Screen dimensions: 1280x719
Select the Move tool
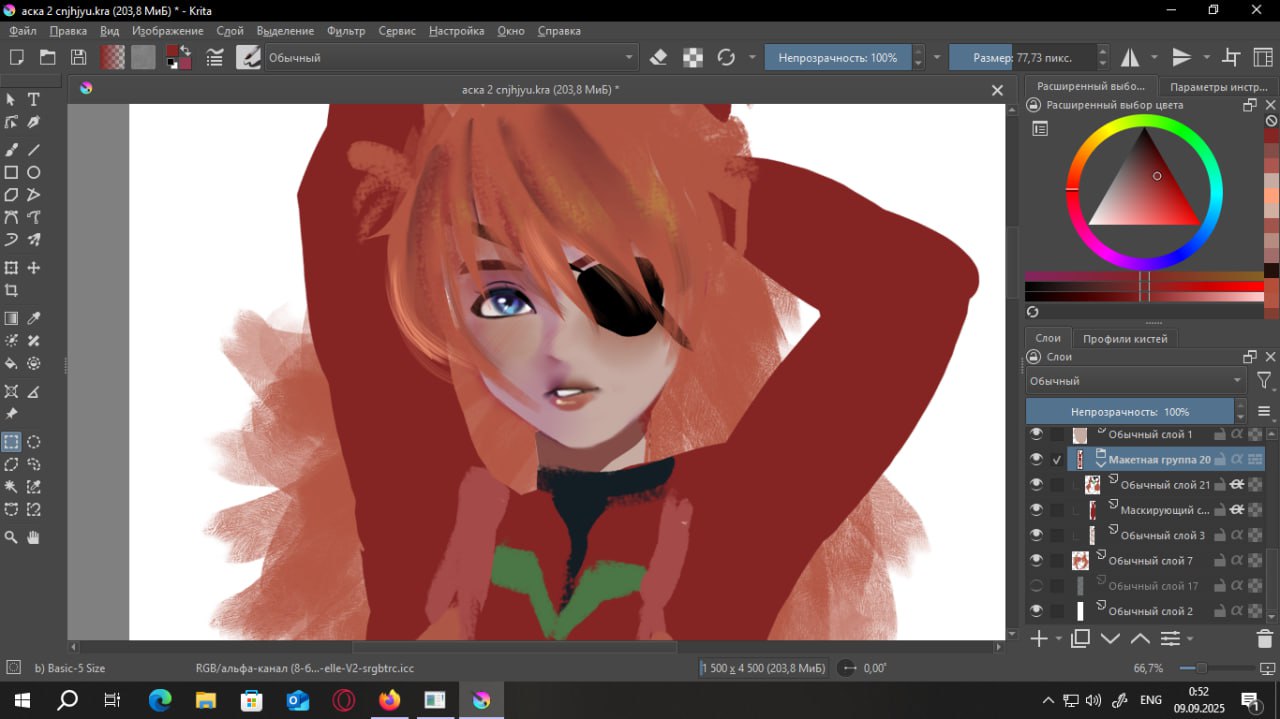tap(33, 268)
